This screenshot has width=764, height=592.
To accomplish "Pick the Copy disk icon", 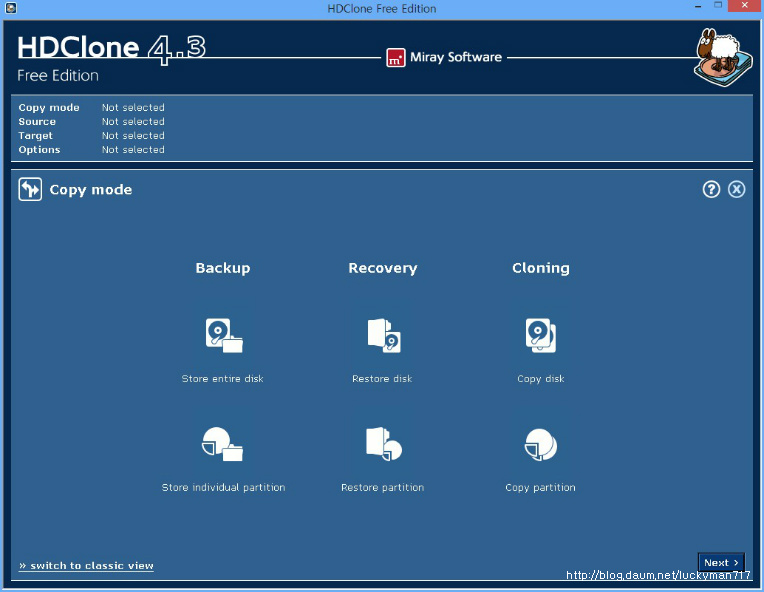I will click(541, 336).
